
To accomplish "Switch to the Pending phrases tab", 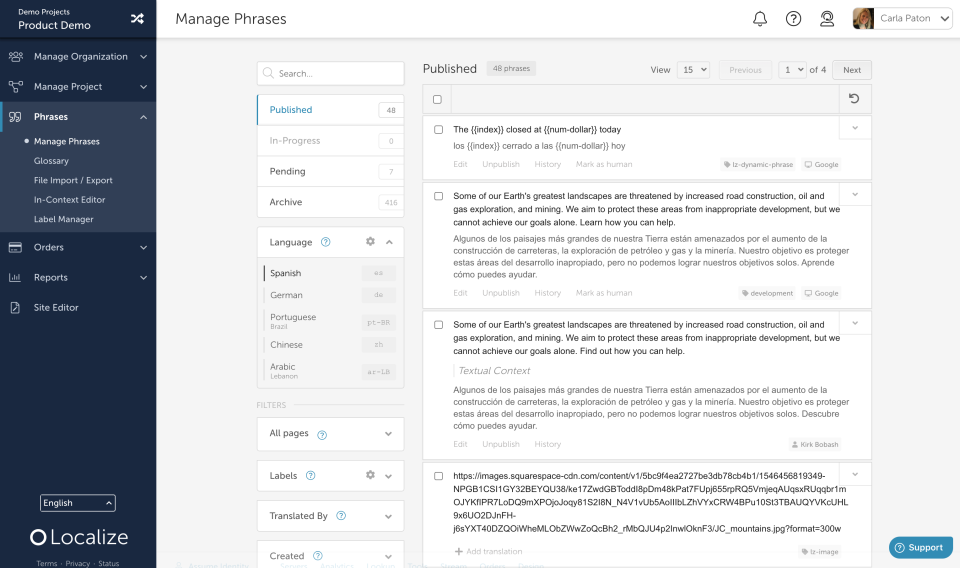I will (330, 172).
